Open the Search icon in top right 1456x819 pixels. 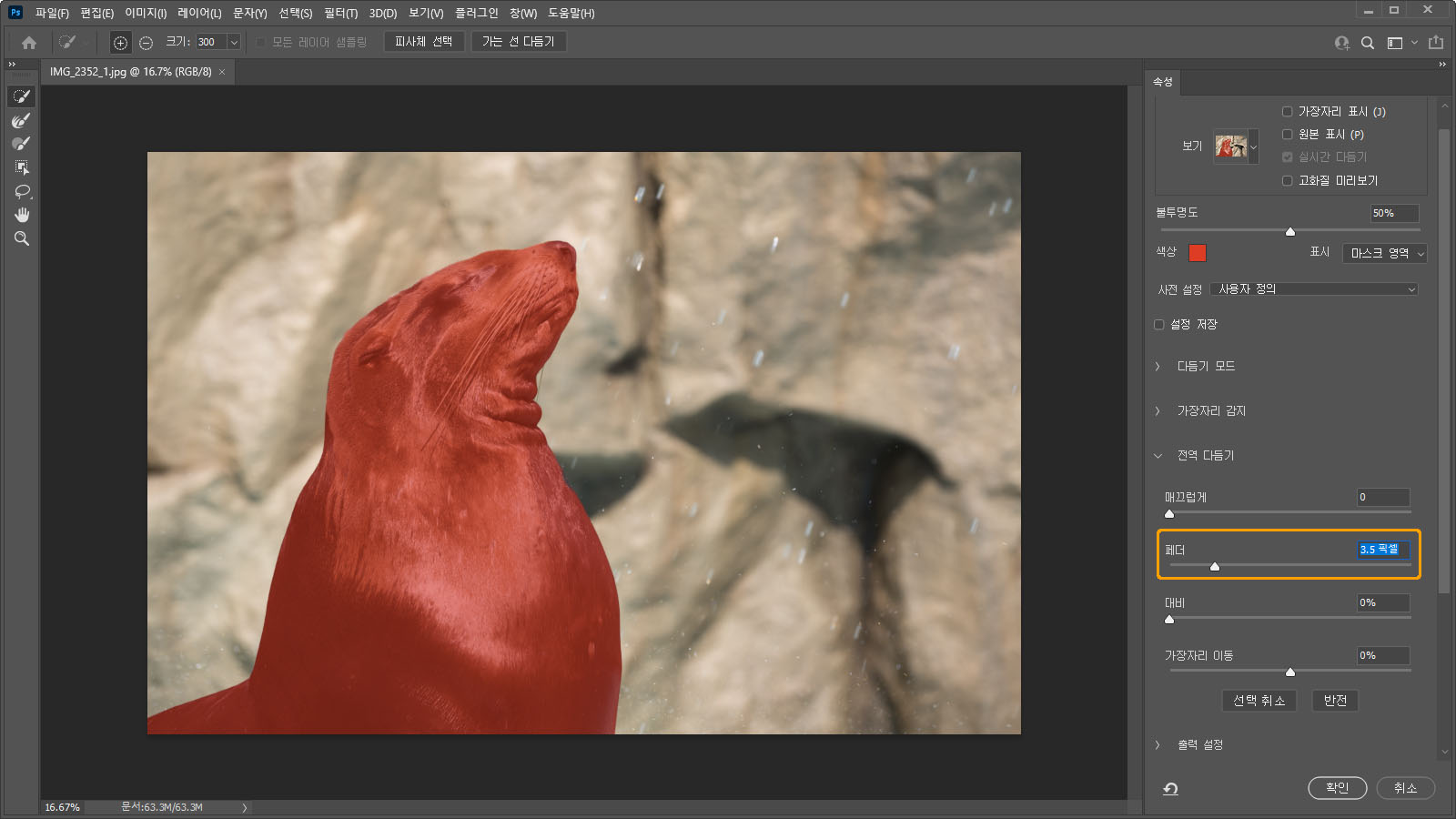point(1368,43)
